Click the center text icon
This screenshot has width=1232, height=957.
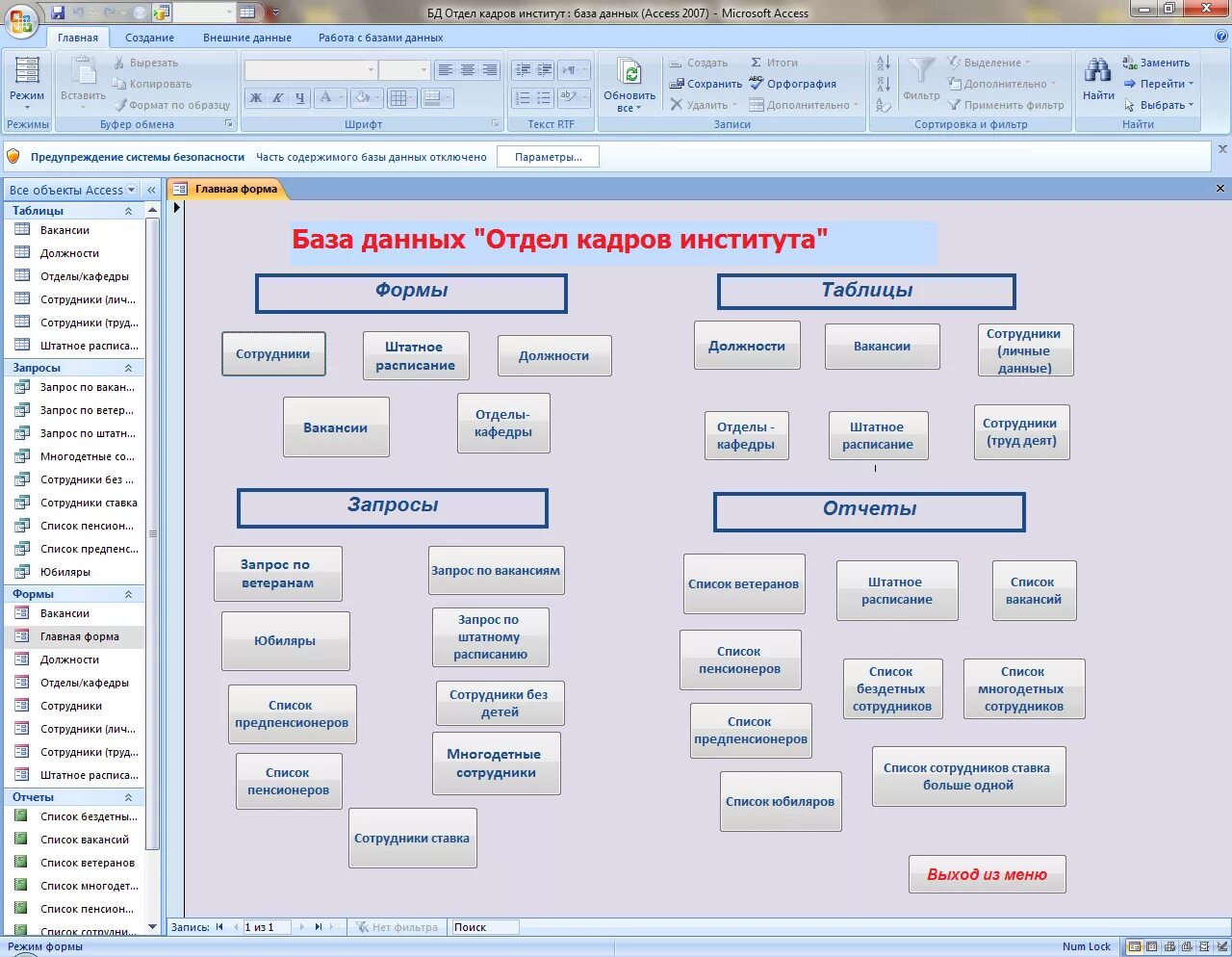point(468,70)
